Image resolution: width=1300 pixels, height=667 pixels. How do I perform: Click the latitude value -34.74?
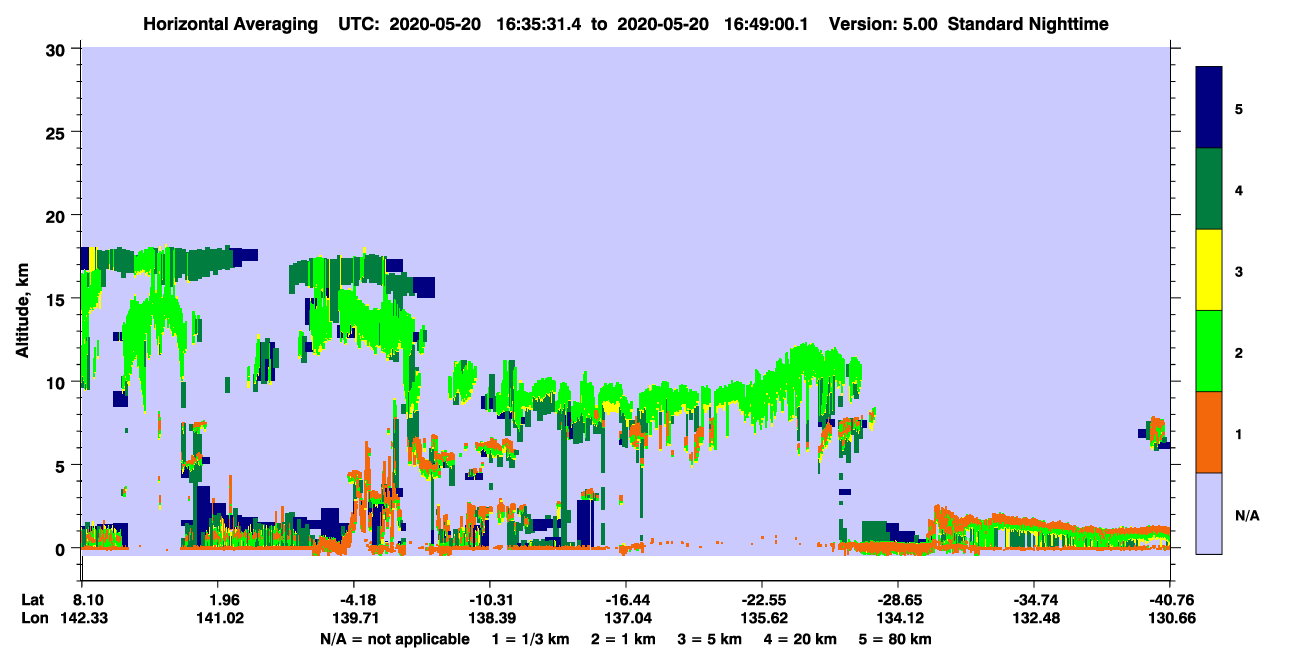pos(1034,600)
